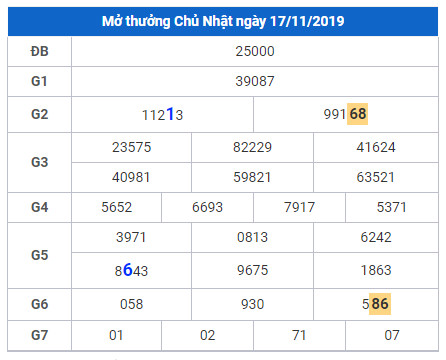
Task: Click the G3 number 23575
Action: click(x=132, y=147)
